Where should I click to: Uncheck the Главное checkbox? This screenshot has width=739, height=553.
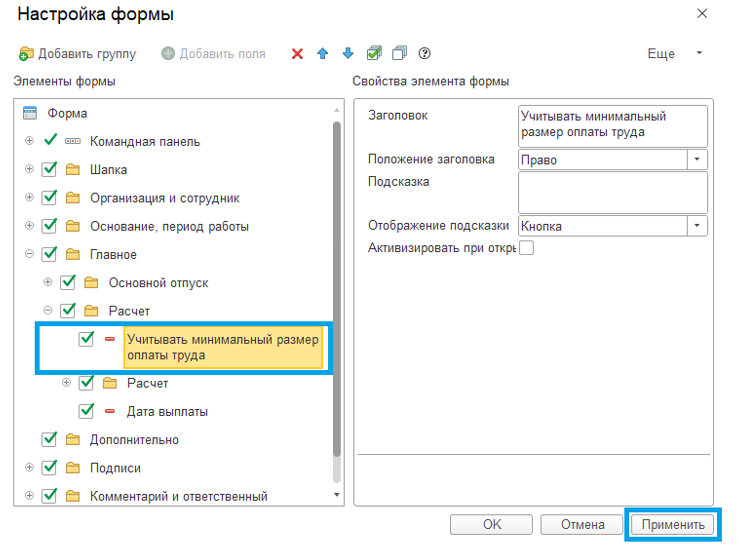[x=49, y=254]
